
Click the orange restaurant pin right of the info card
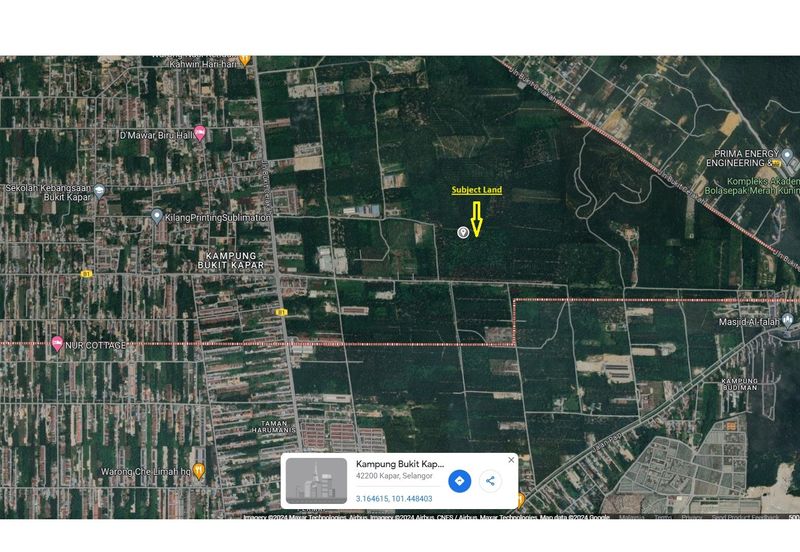pyautogui.click(x=520, y=500)
